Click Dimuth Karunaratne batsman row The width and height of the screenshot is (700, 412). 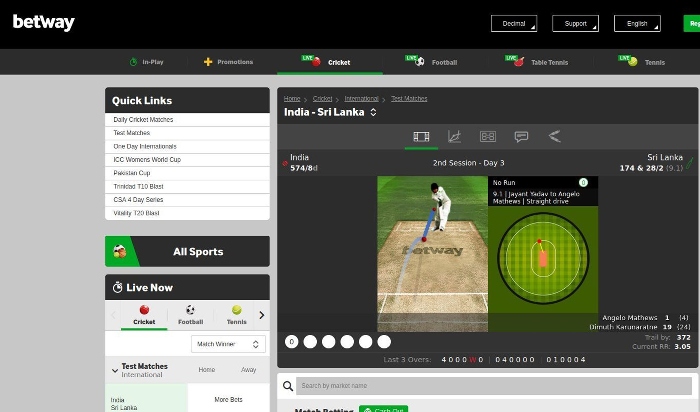[x=640, y=327]
